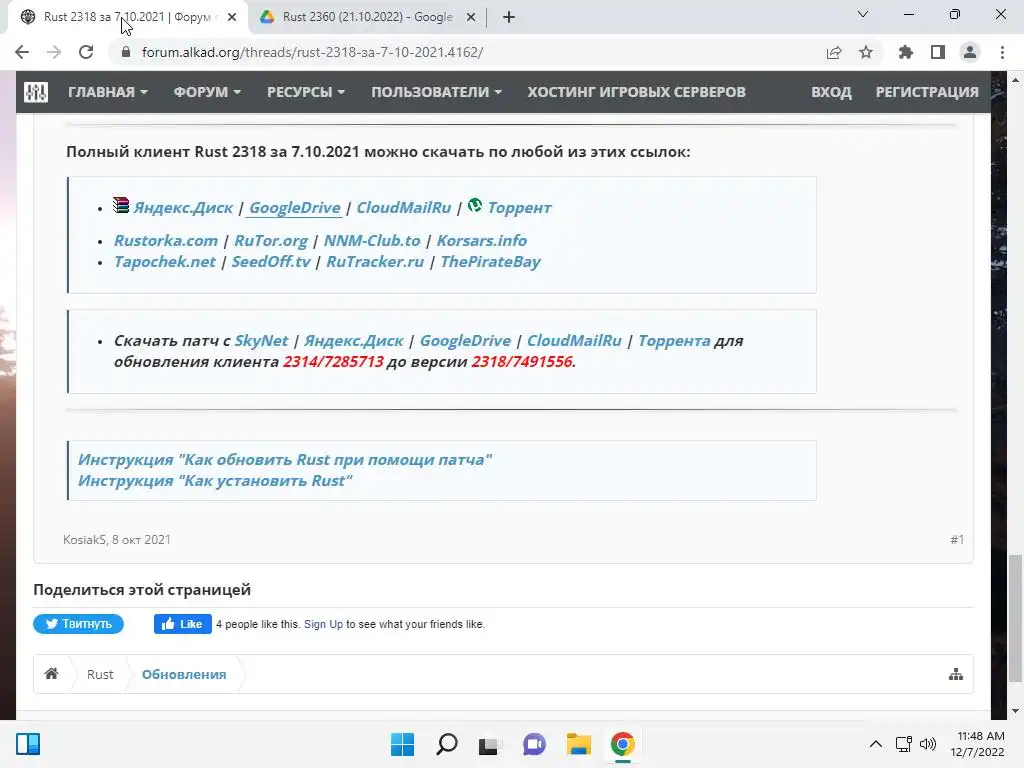View site security lock info
The width and height of the screenshot is (1024, 768).
126,52
